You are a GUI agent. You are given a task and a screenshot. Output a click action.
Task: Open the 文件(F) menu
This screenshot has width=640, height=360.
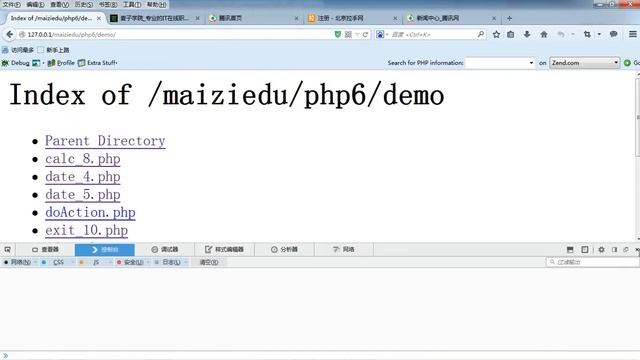(x=11, y=4)
